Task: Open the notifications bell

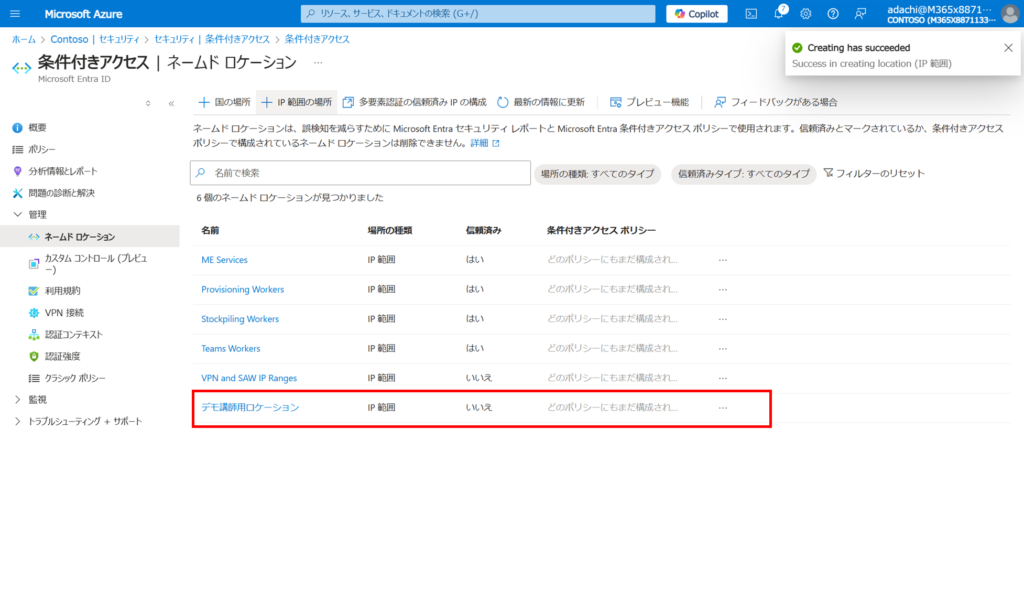Action: click(778, 14)
